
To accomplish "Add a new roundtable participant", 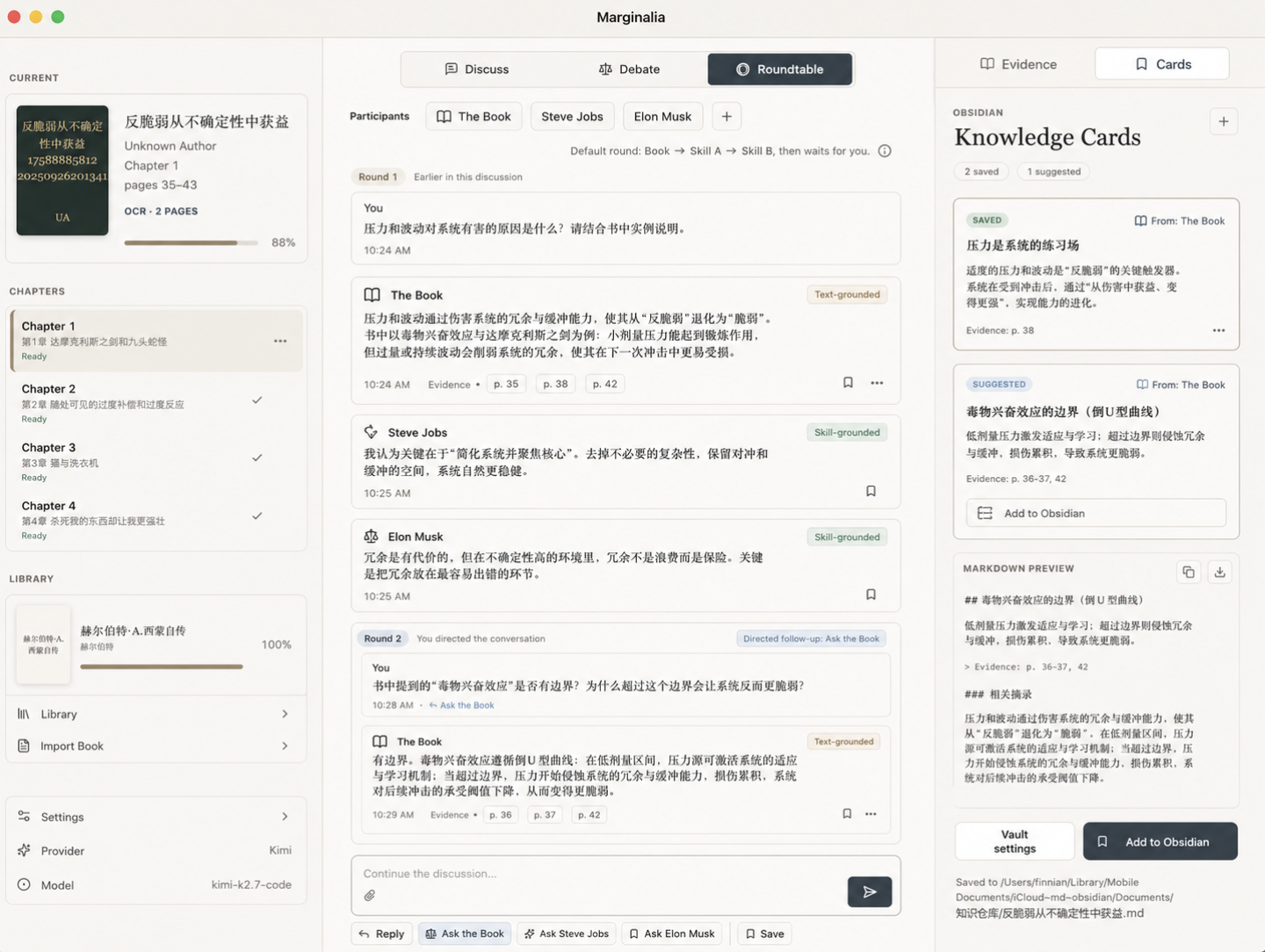I will coord(726,116).
